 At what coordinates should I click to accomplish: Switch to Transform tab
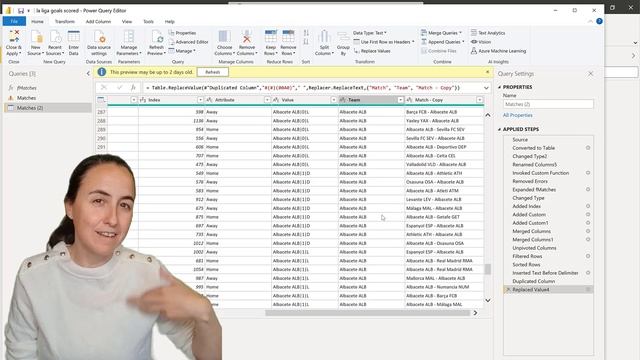[x=64, y=21]
